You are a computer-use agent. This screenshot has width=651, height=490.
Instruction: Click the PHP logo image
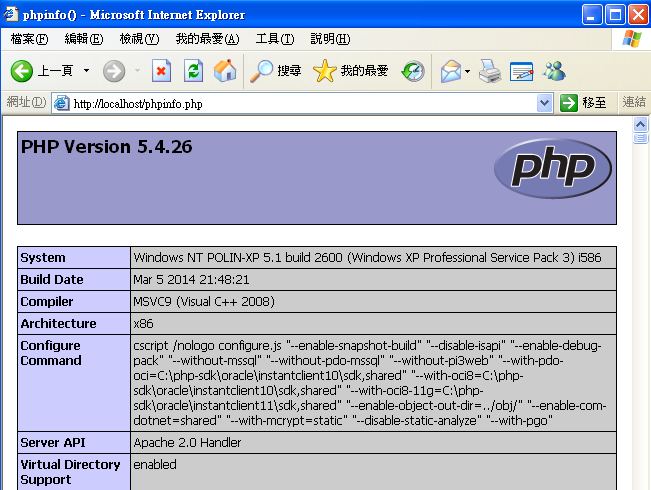pos(553,168)
